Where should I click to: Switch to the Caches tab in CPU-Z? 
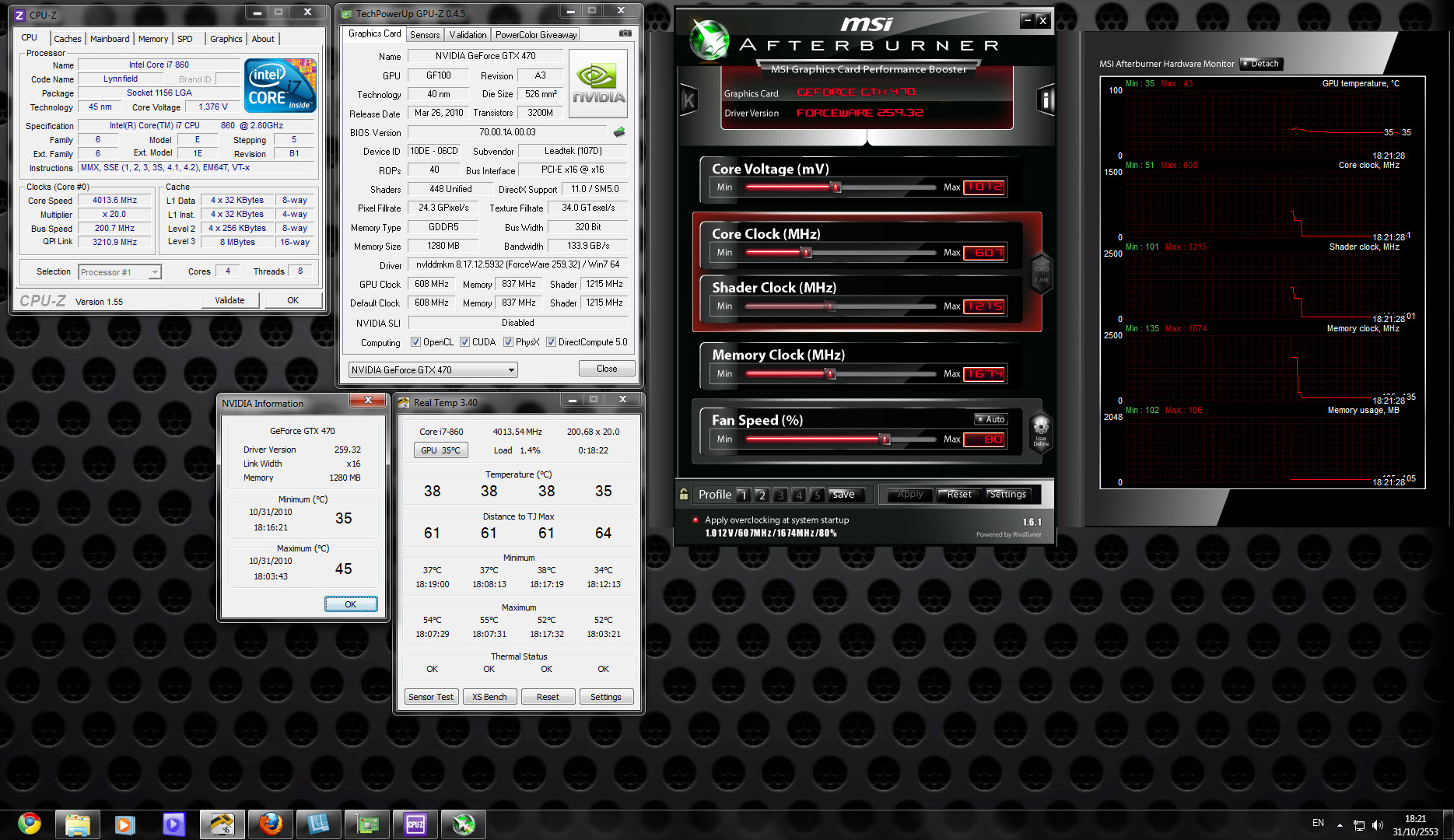[67, 39]
